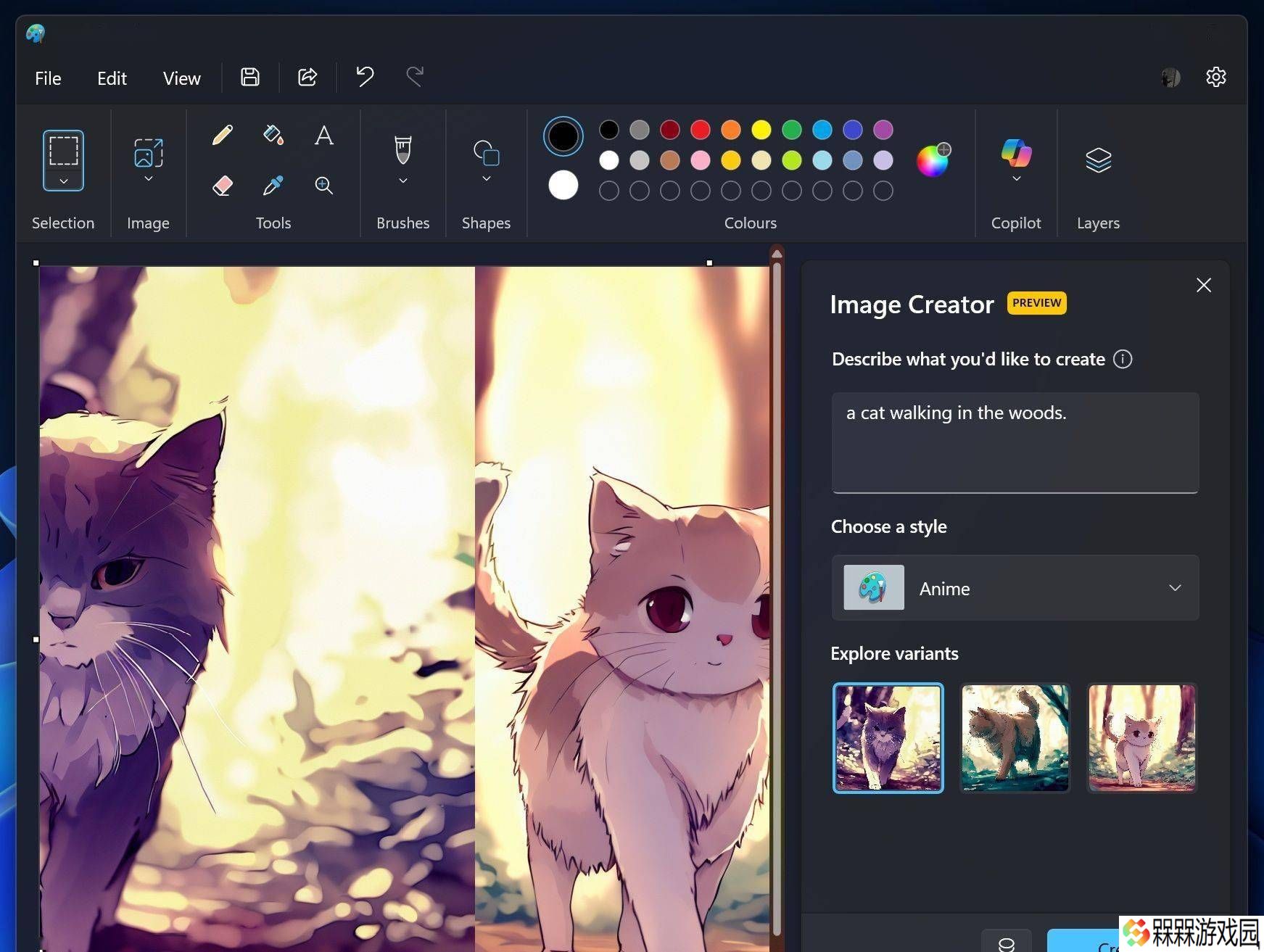Click the canvas vertical scrollbar
Screen dimensions: 1264x952
point(777,598)
